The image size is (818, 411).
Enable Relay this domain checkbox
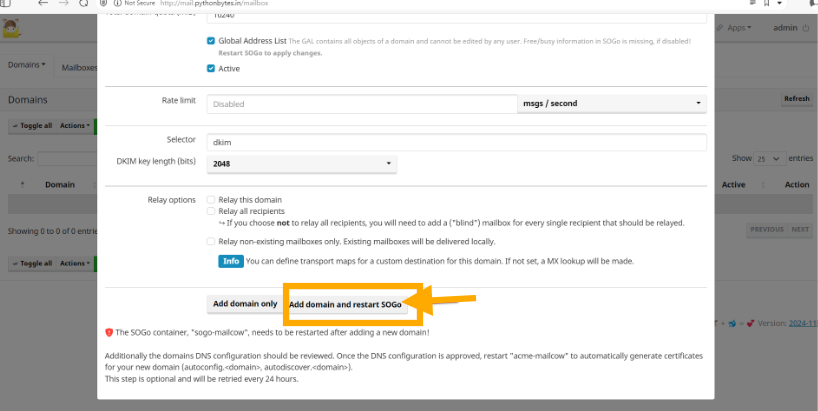(211, 200)
